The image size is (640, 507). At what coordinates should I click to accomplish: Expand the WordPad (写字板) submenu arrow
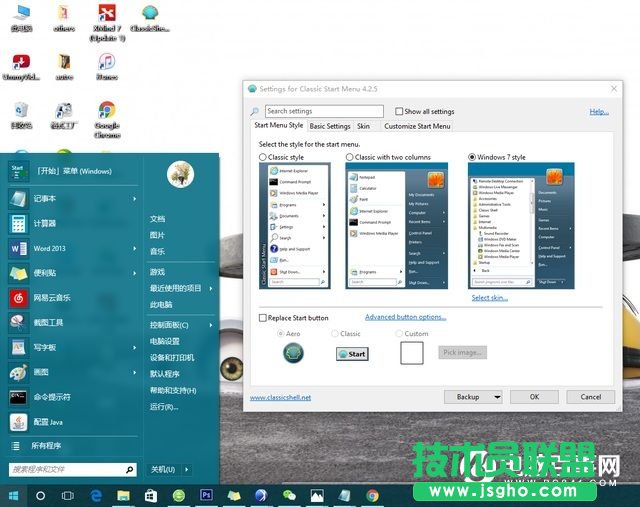pyautogui.click(x=134, y=347)
